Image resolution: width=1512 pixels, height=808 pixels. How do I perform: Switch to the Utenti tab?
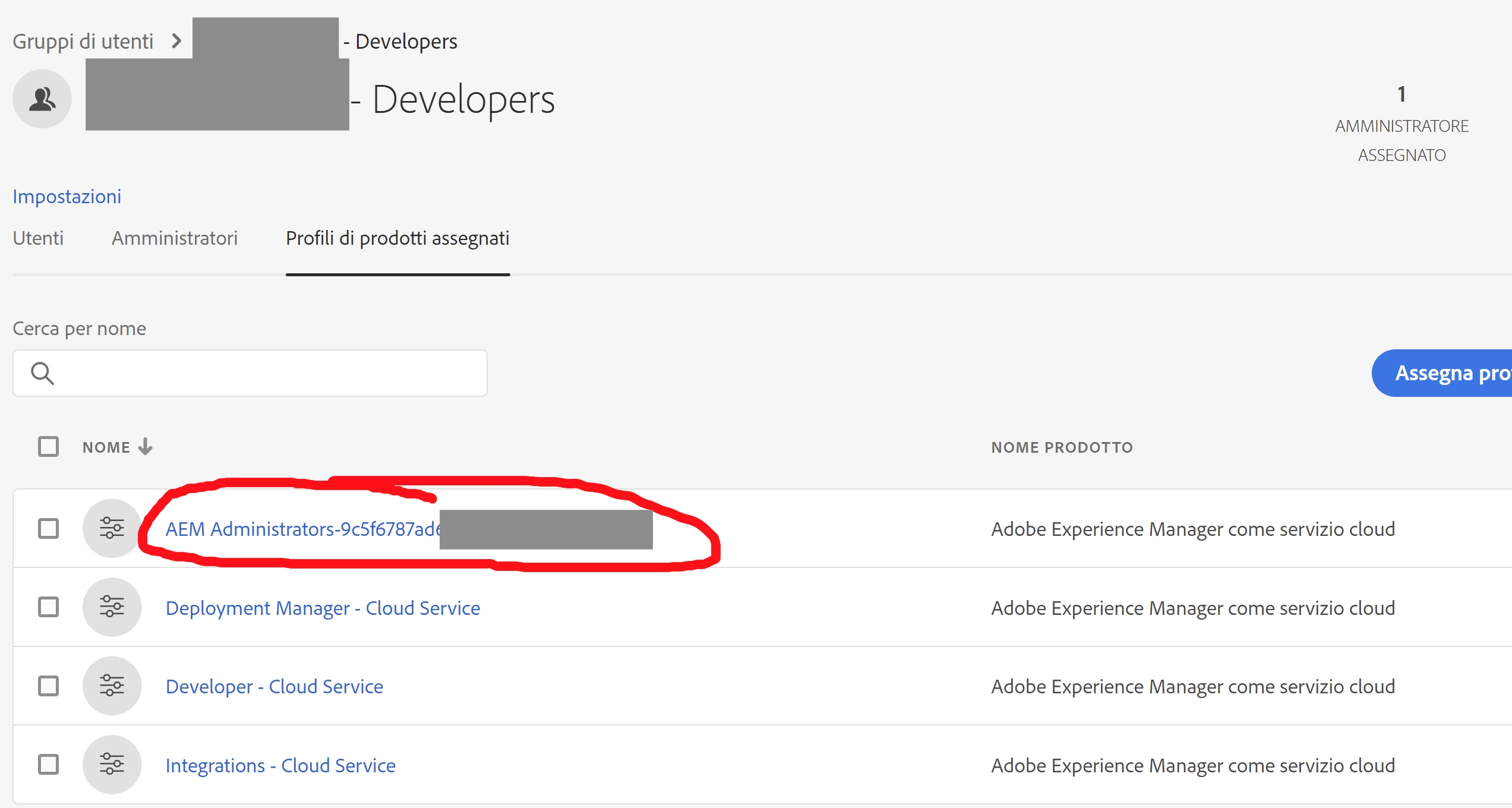tap(38, 238)
